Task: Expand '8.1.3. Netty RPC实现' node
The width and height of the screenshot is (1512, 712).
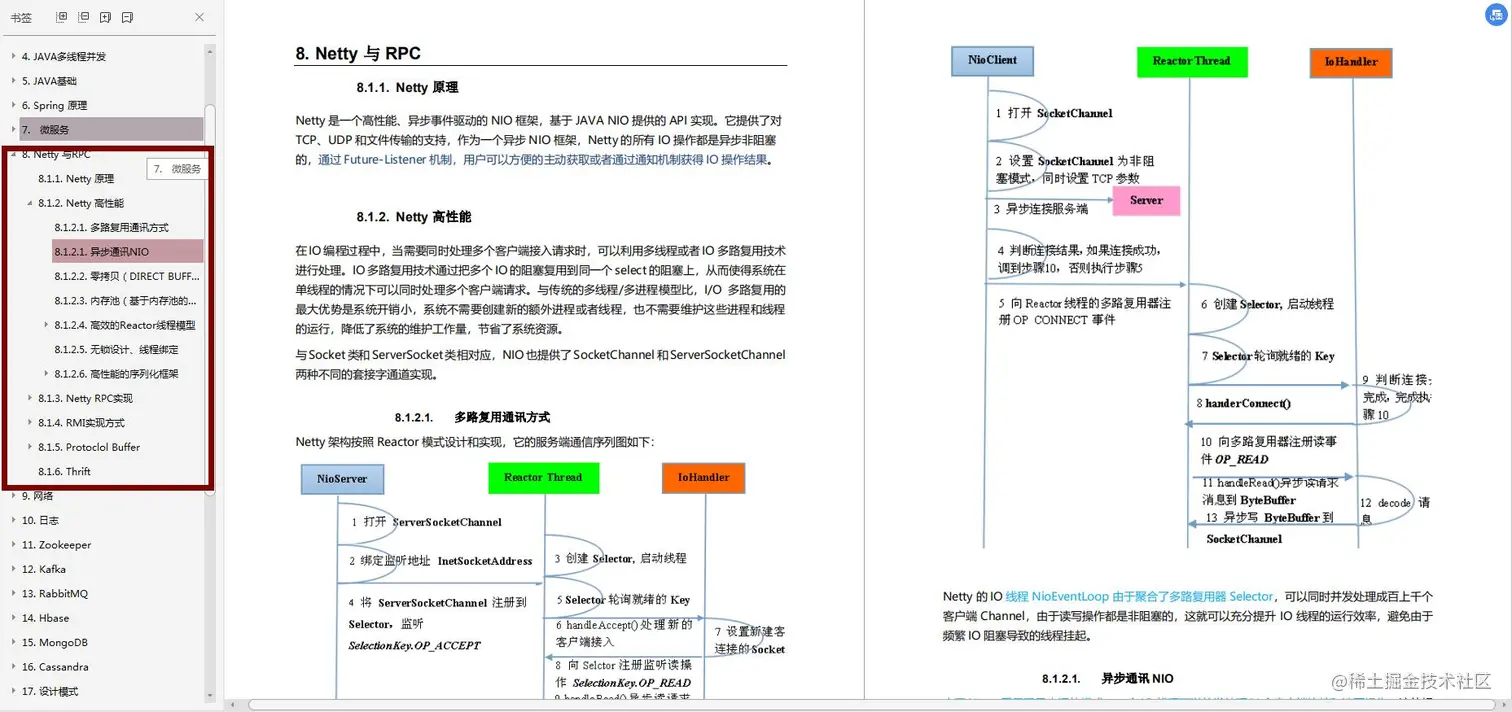Action: click(x=30, y=398)
